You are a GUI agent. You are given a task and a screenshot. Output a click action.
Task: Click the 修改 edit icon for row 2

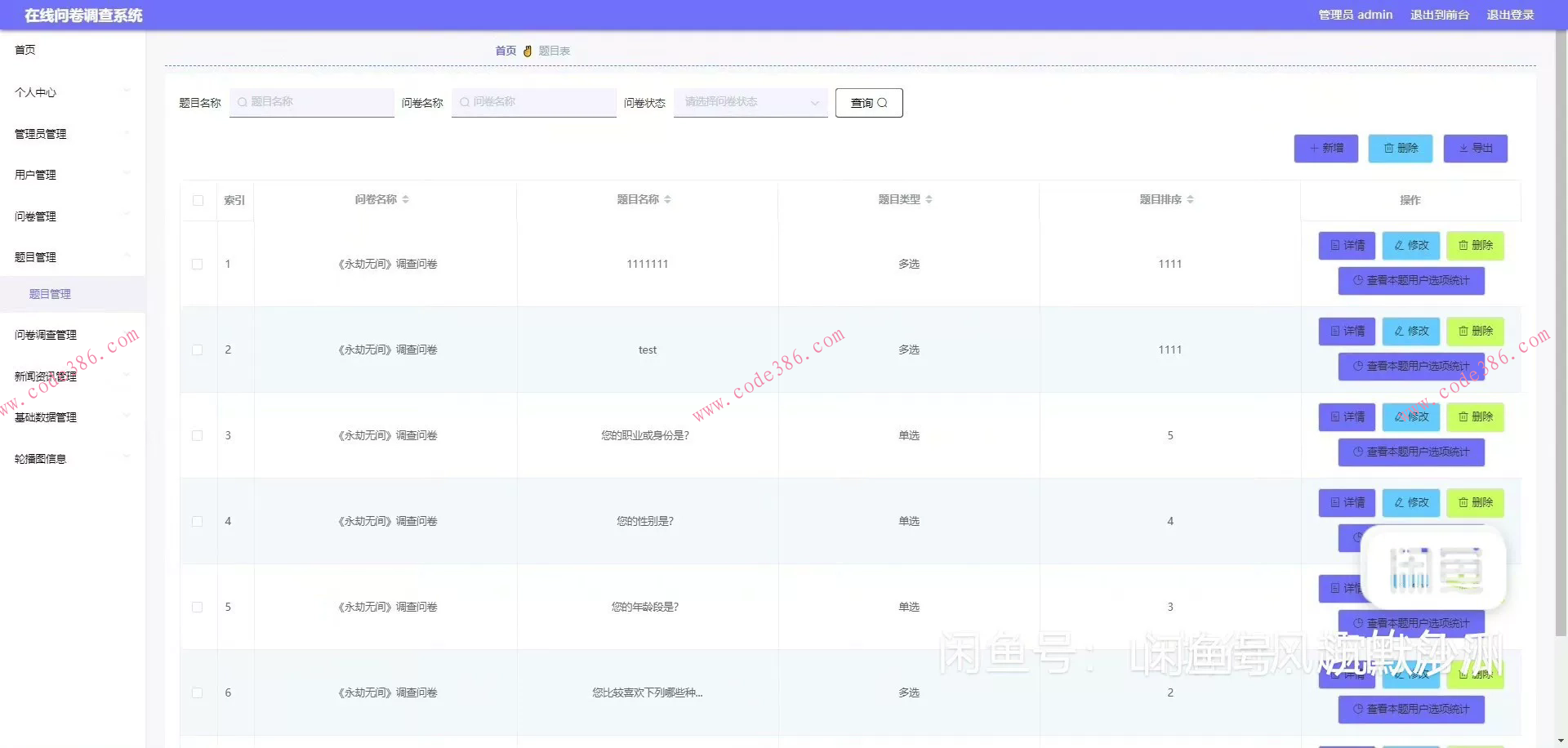tap(1399, 332)
